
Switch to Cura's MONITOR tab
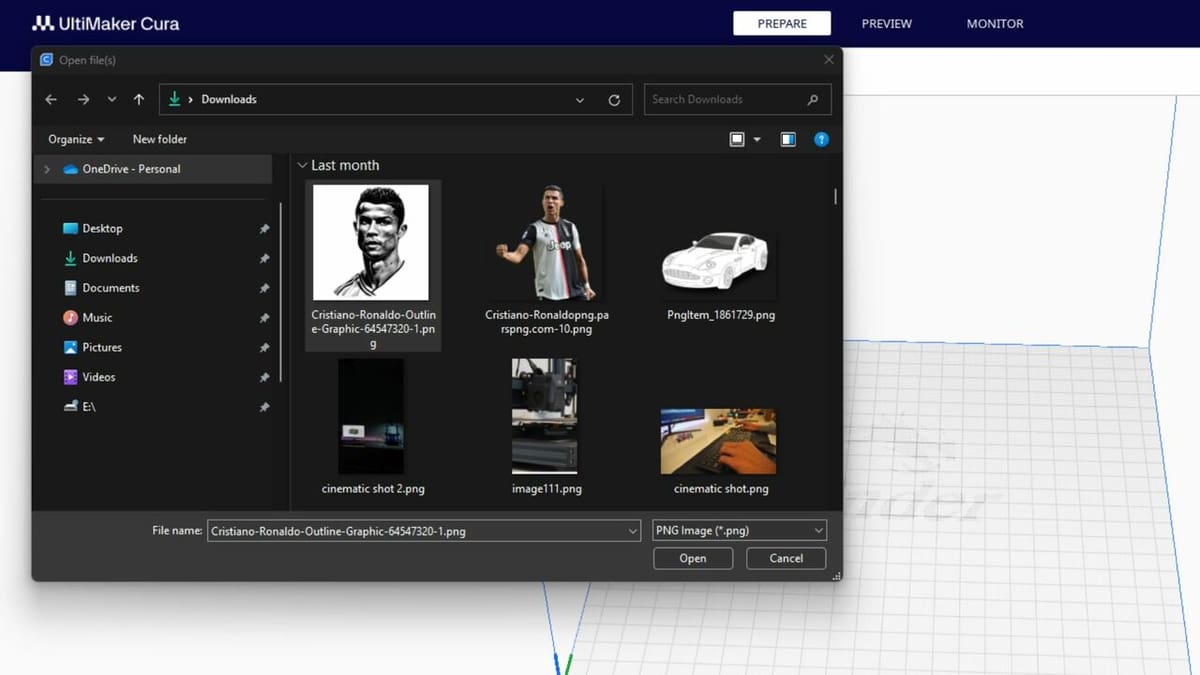[995, 23]
